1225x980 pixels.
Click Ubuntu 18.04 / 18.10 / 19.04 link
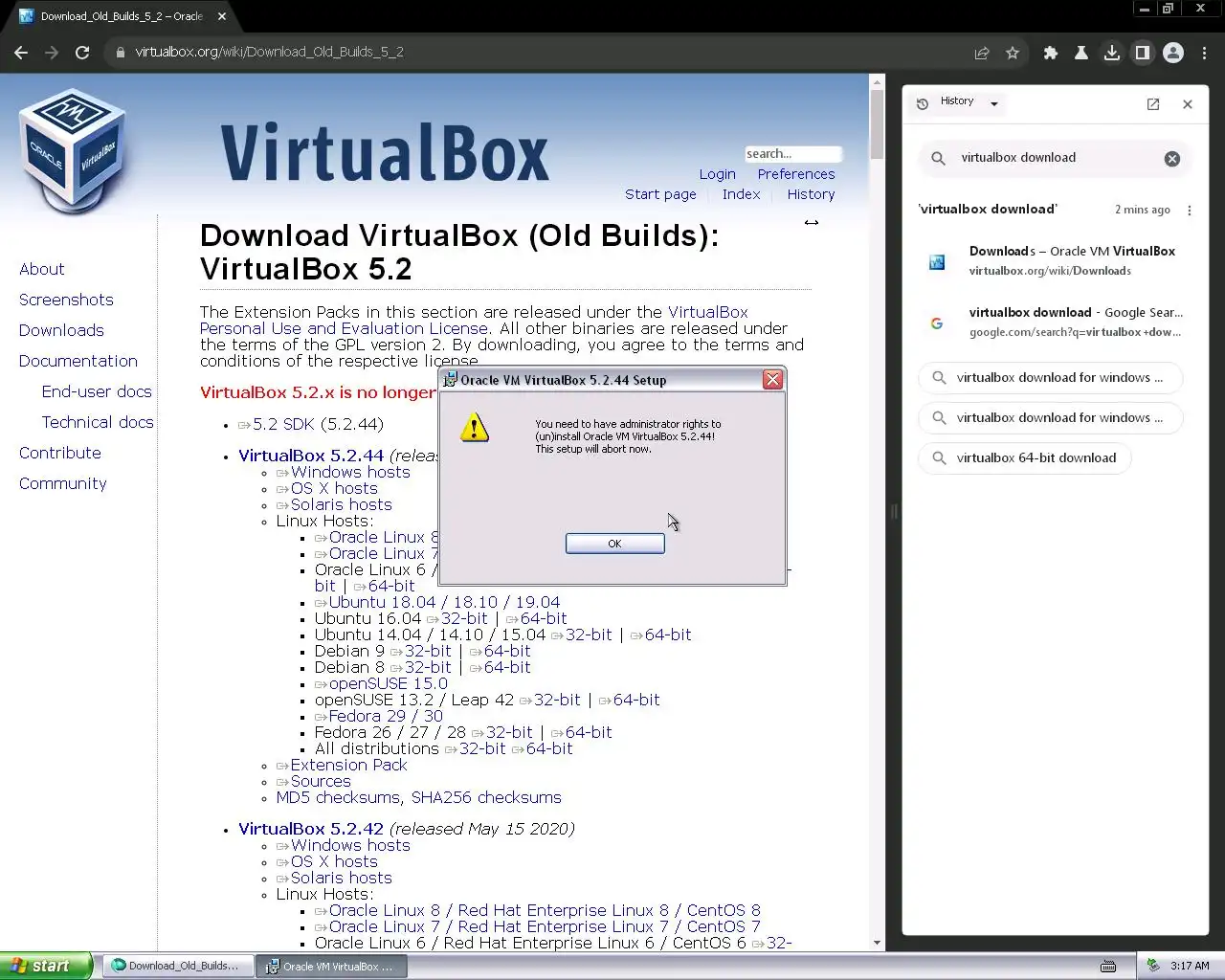pyautogui.click(x=444, y=603)
